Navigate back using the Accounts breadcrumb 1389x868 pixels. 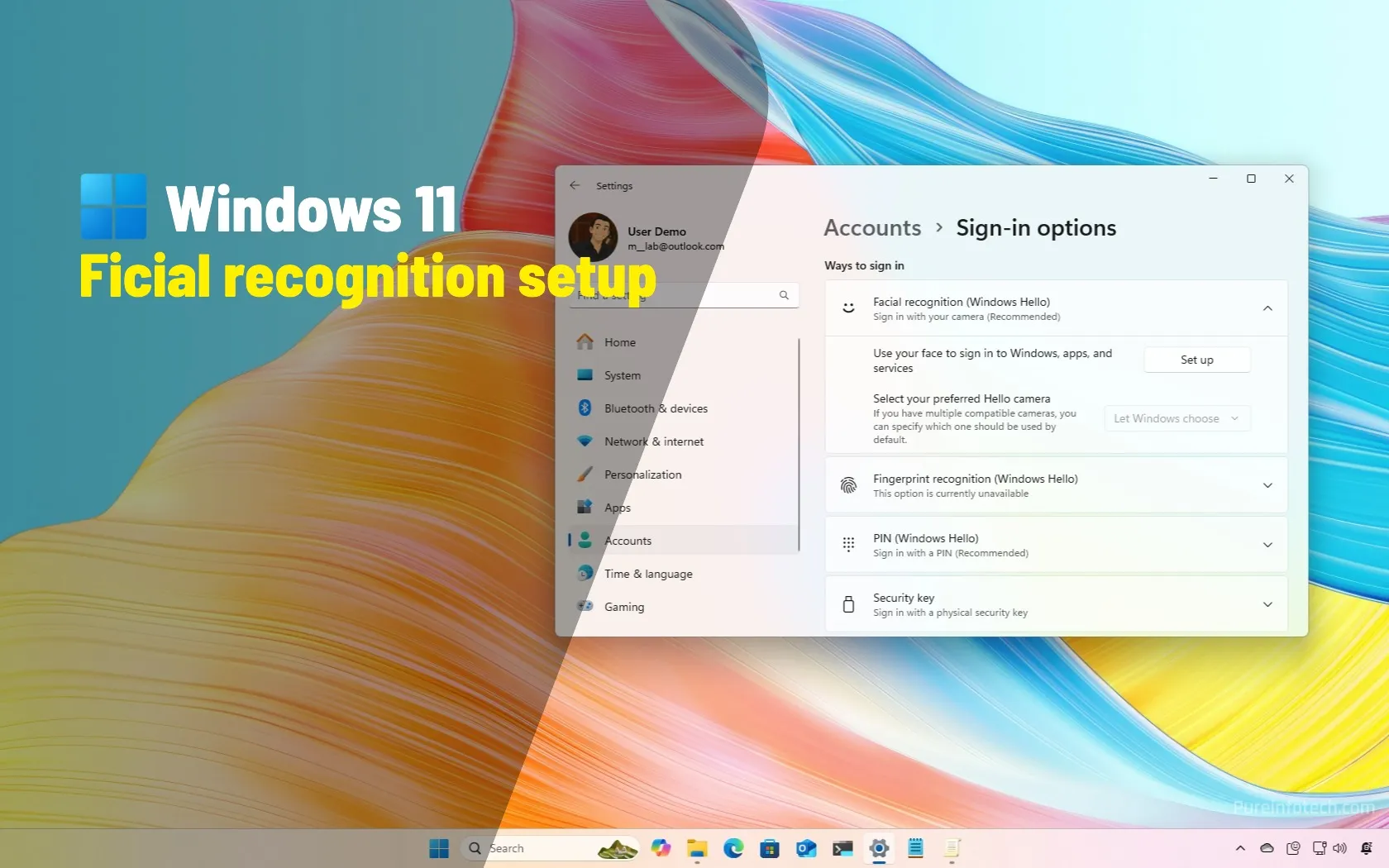click(871, 227)
